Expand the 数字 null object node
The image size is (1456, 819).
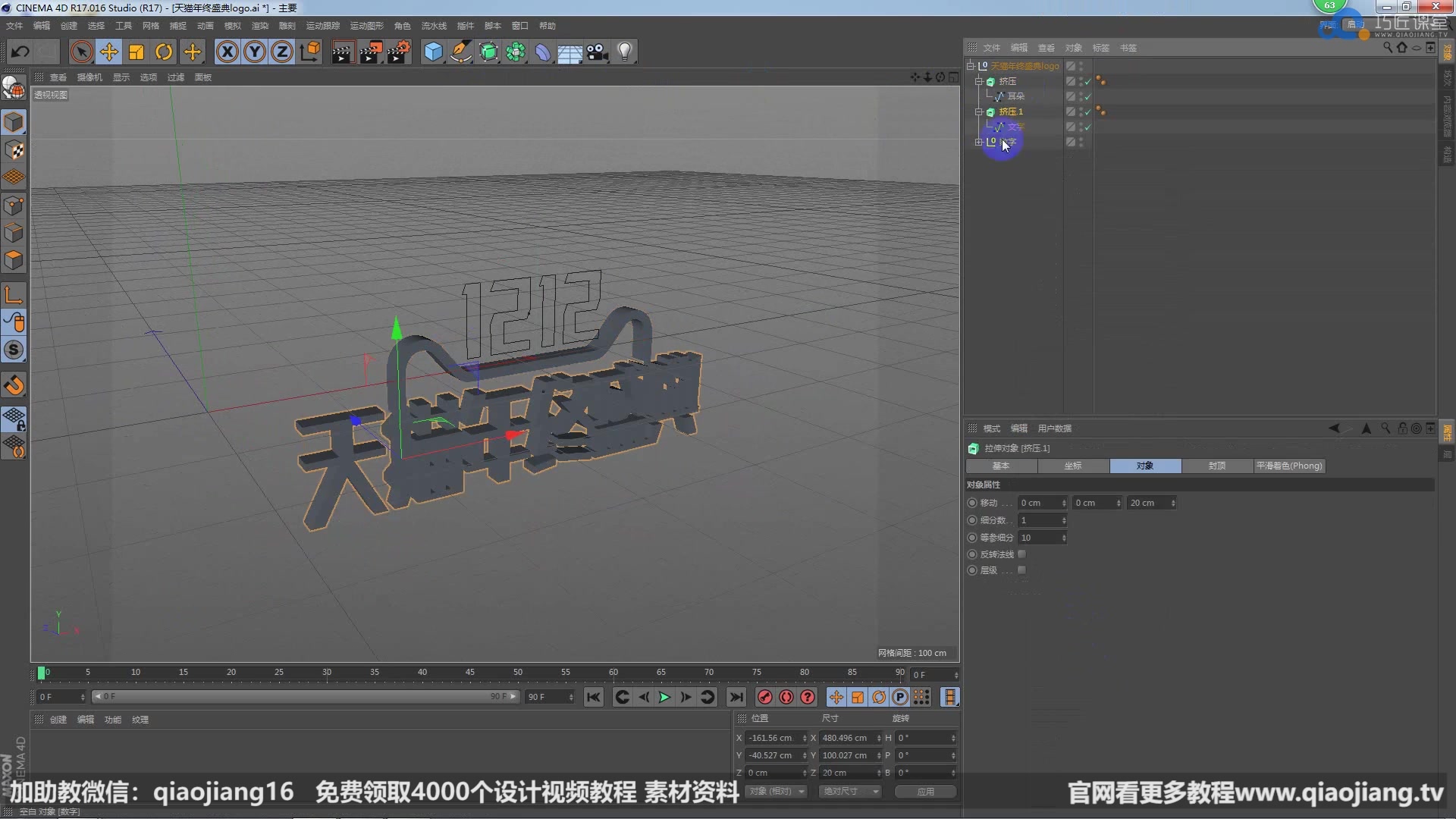(978, 142)
